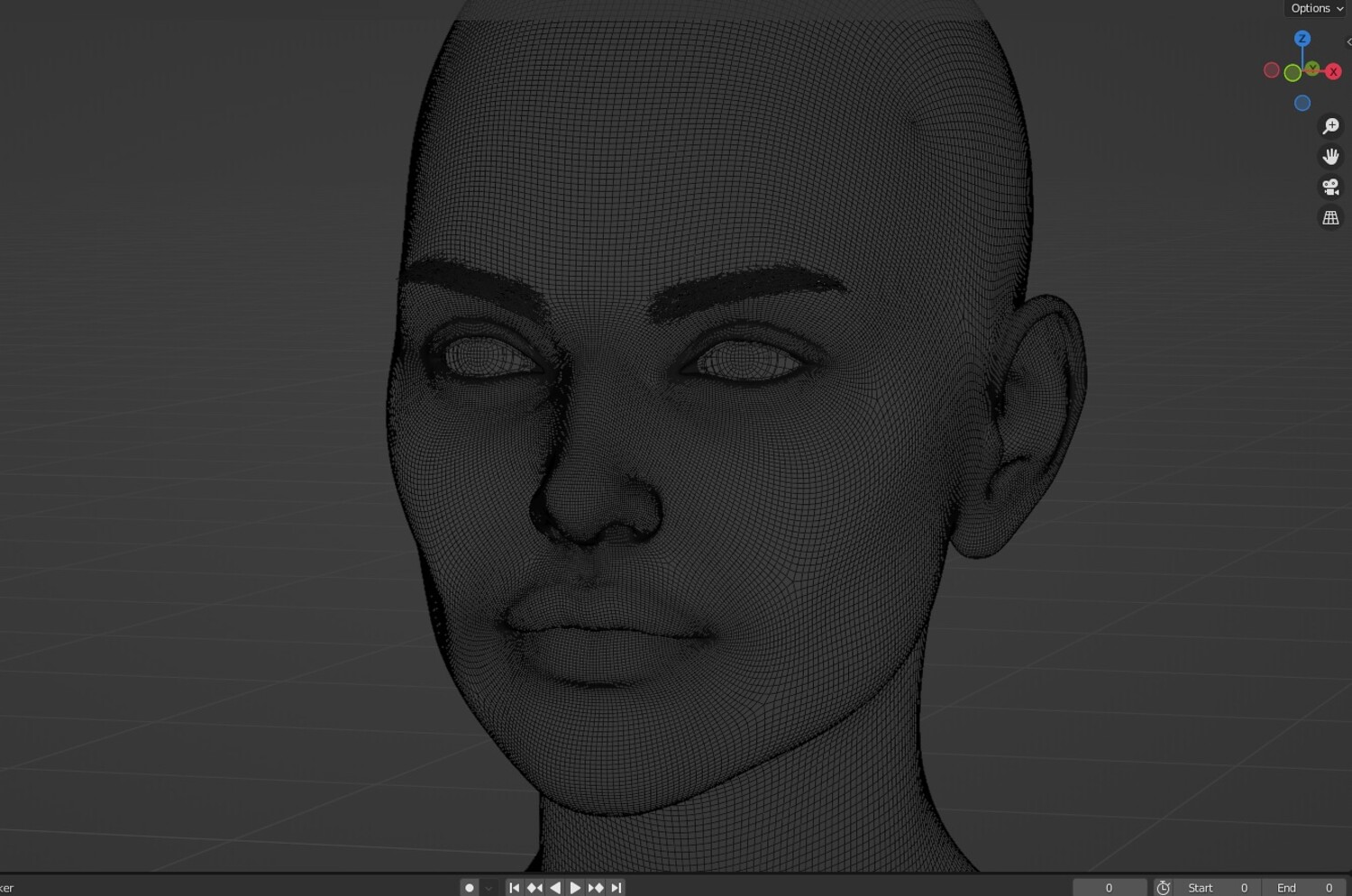Image resolution: width=1352 pixels, height=896 pixels.
Task: Click the zoom view magnifier icon
Action: coord(1330,126)
